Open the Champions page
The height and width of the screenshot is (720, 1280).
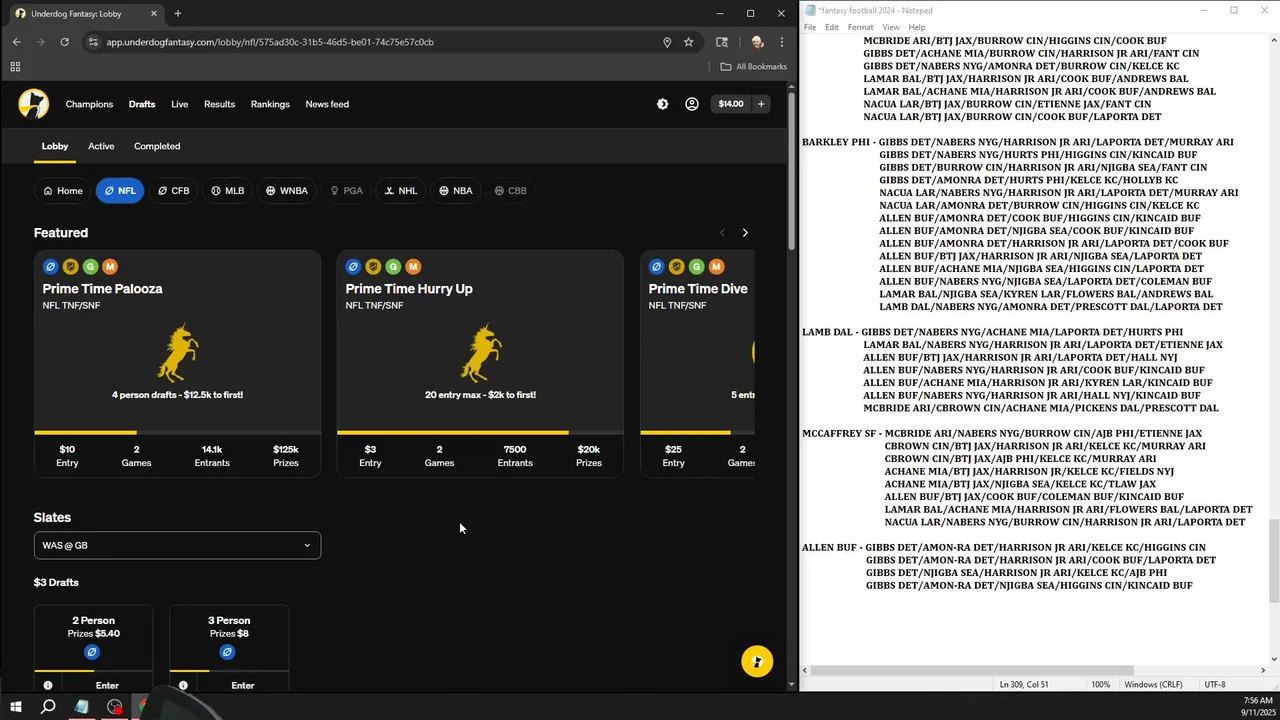89,104
